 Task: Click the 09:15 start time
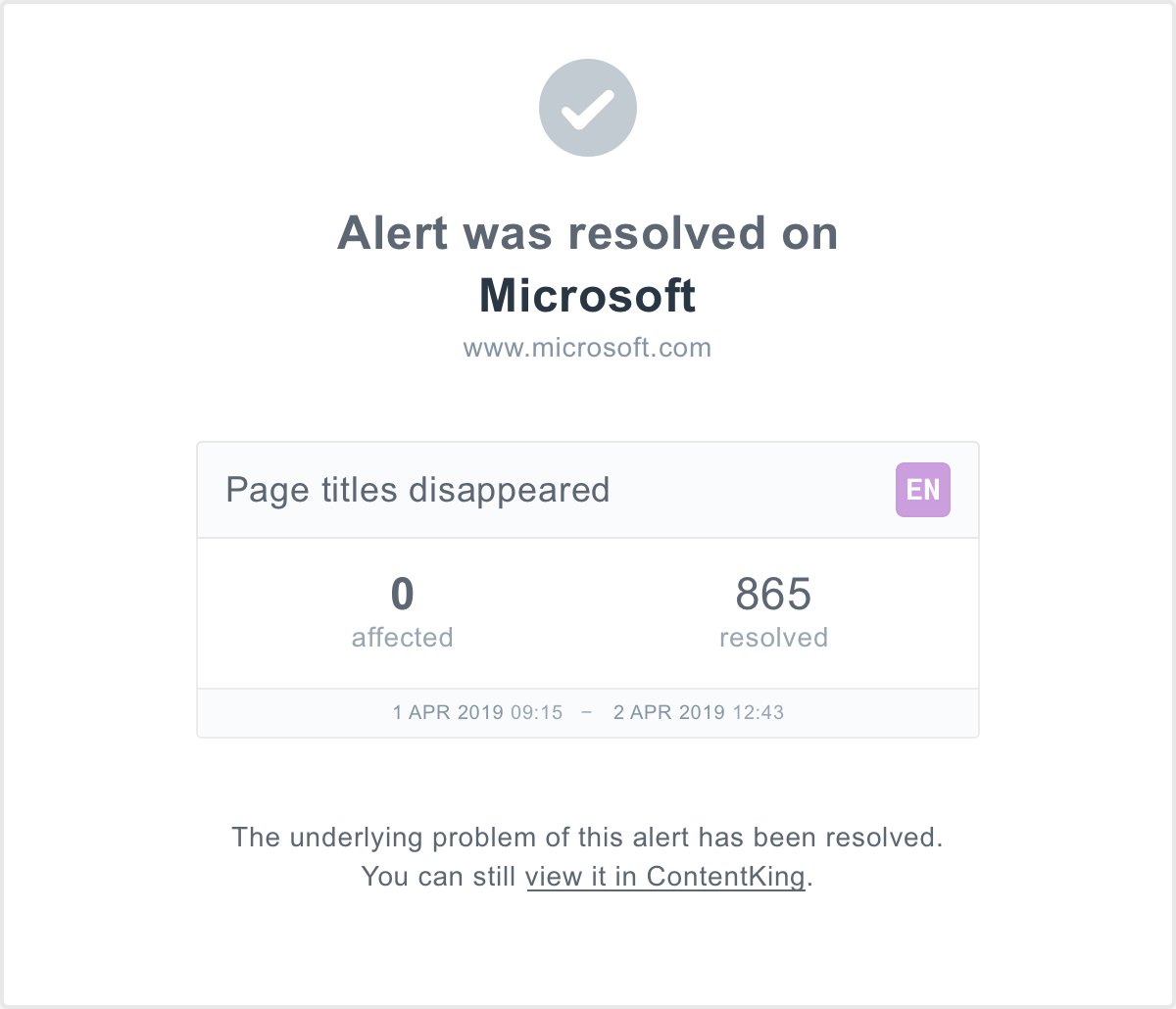click(537, 712)
